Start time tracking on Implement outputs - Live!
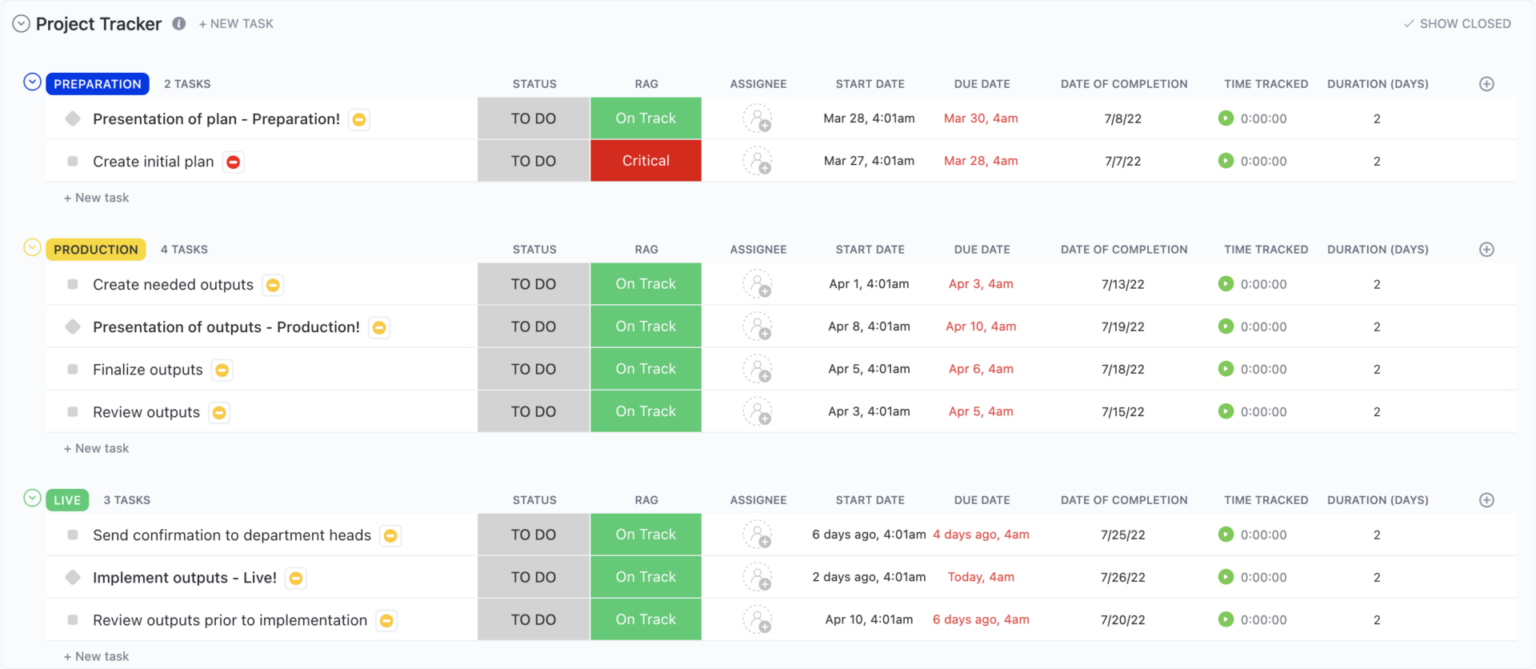Viewport: 1536px width, 669px height. coord(1226,576)
